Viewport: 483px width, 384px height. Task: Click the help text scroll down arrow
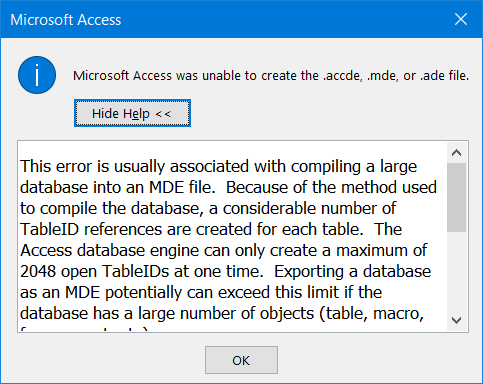click(456, 321)
